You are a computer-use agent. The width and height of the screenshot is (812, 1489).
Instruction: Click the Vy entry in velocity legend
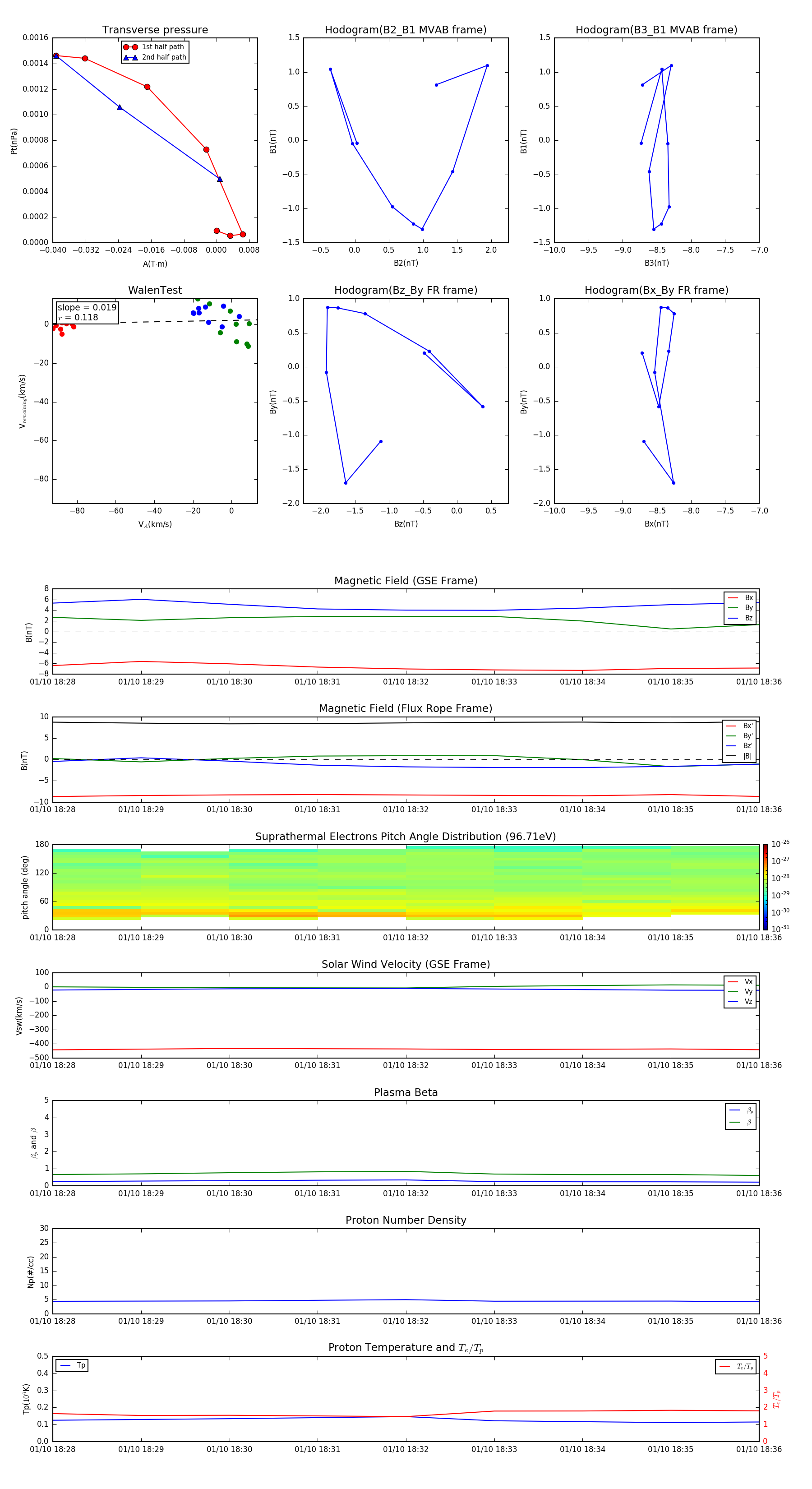pos(740,992)
